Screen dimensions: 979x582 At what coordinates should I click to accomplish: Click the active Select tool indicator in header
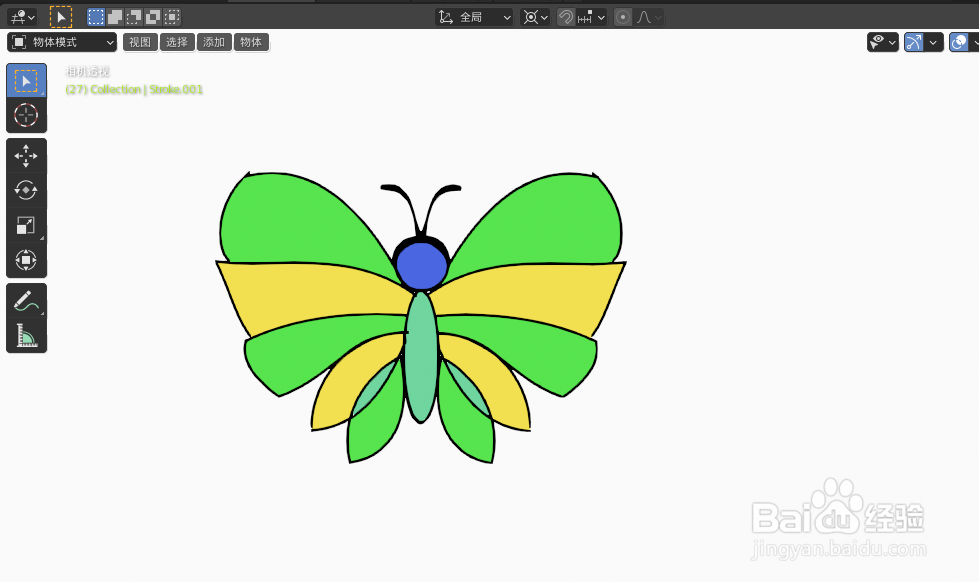click(x=61, y=17)
